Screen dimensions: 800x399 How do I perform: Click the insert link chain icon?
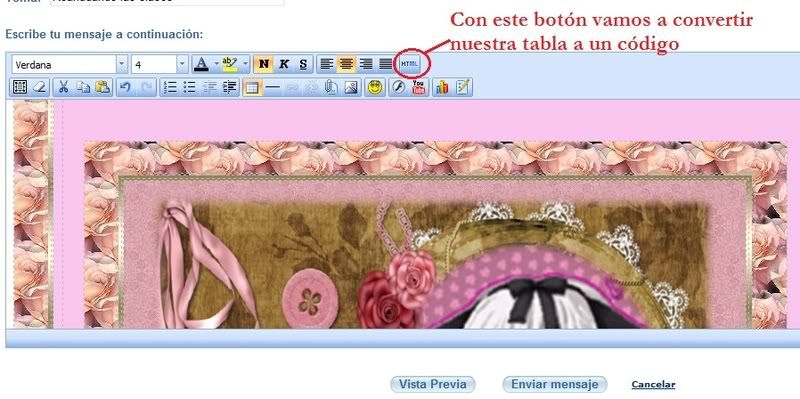[x=292, y=87]
